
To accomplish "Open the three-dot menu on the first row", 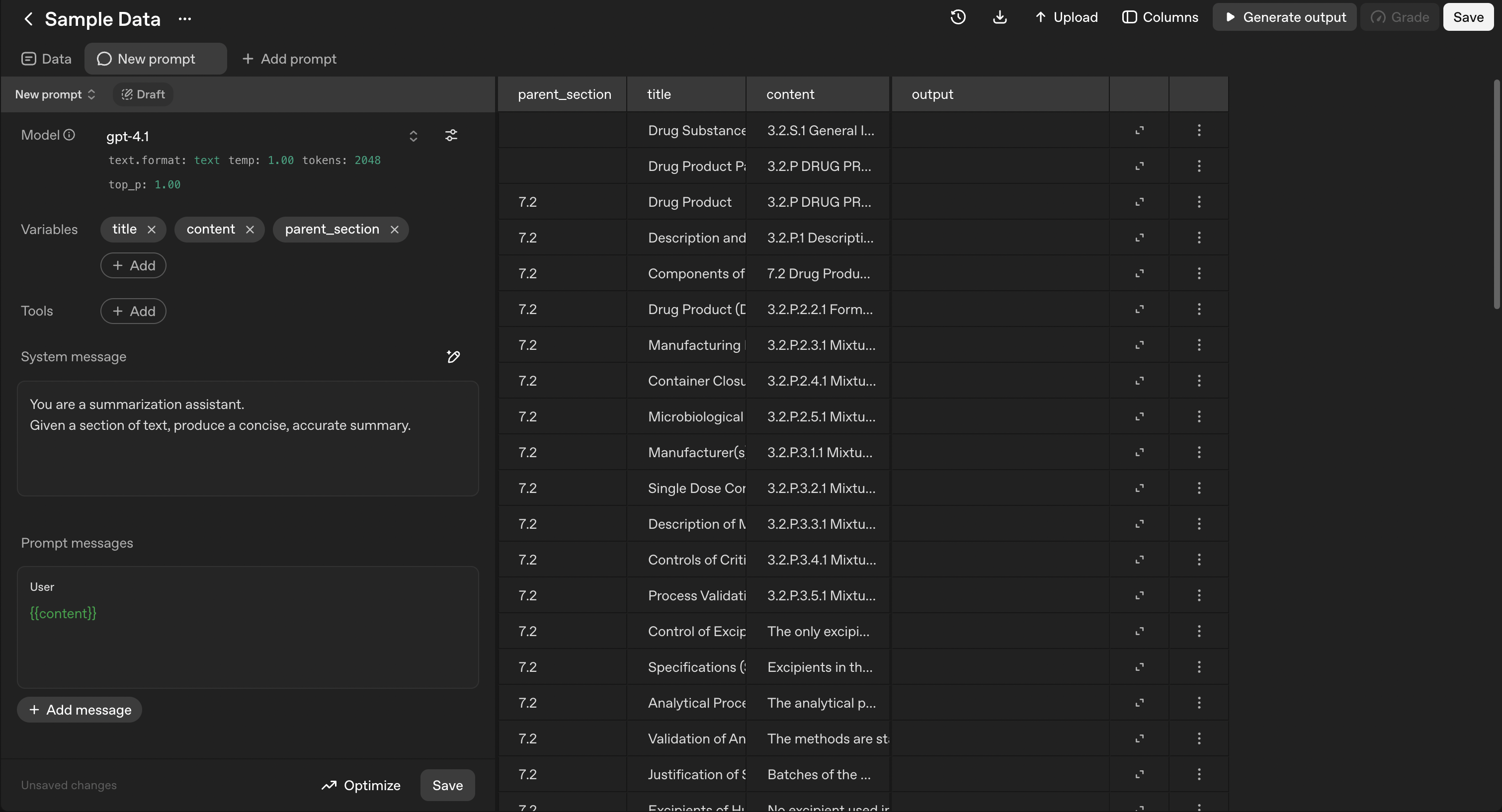I will (1199, 131).
